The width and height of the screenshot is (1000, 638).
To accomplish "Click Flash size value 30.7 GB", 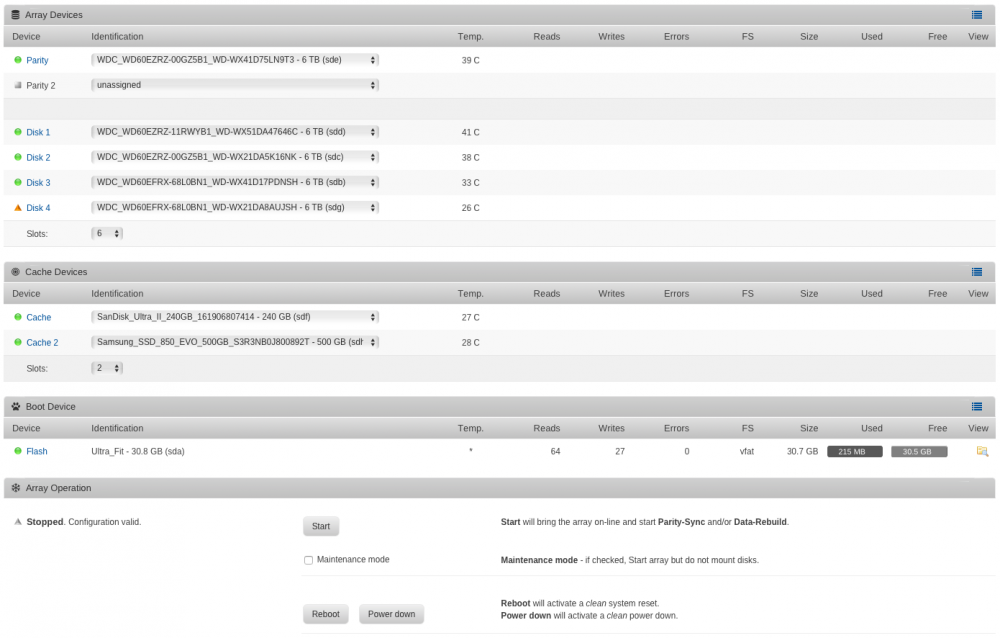I will pyautogui.click(x=802, y=451).
